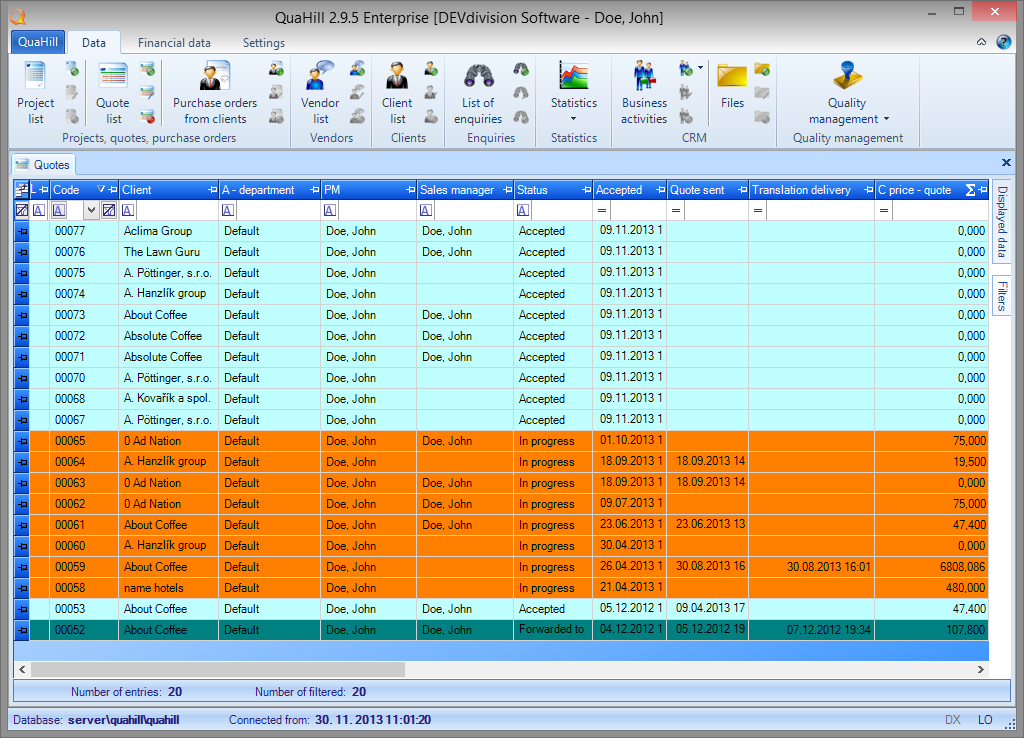Open the Filters side panel
This screenshot has width=1024, height=738.
[1002, 296]
